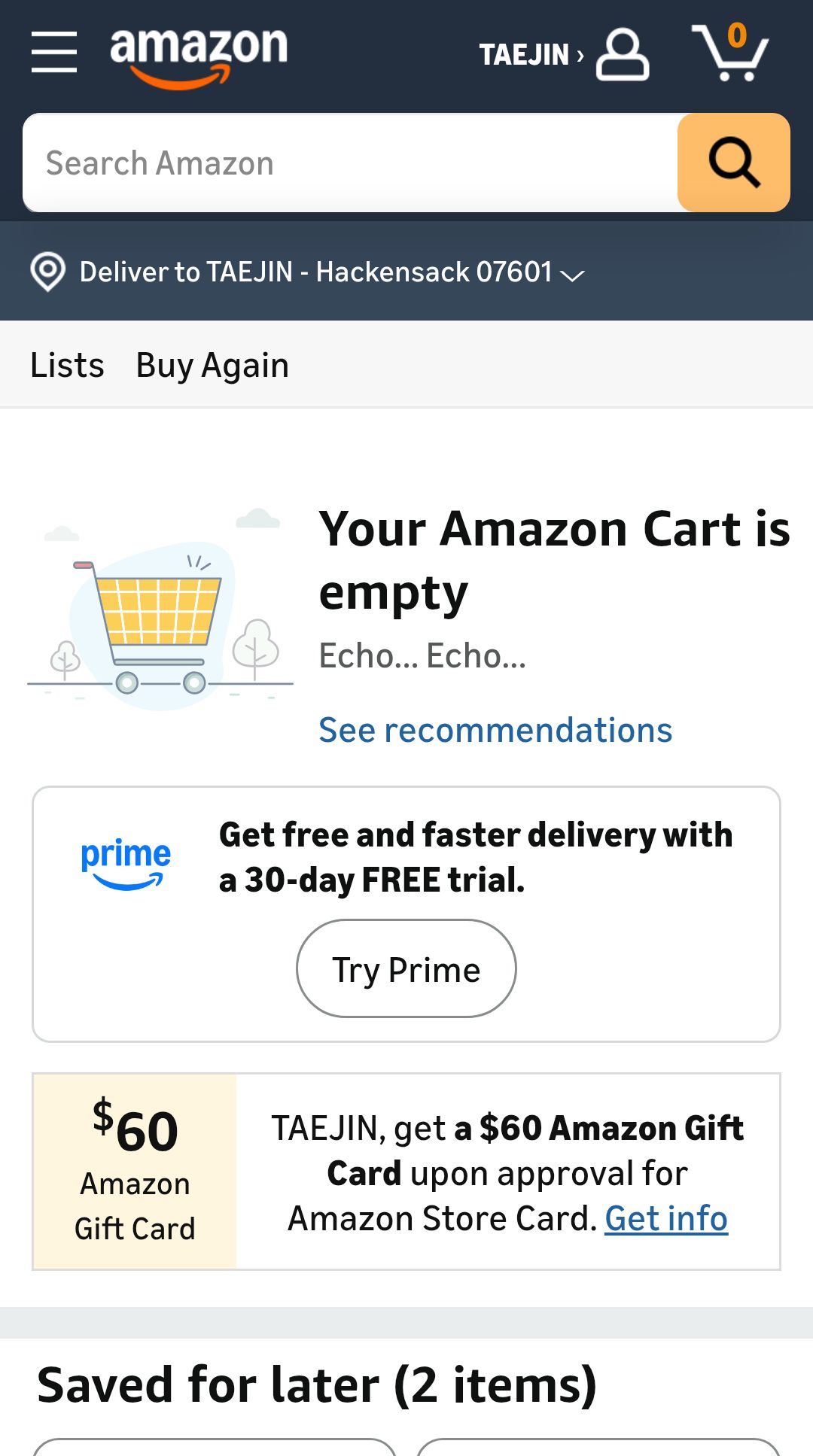Open the Buy Again tab
Viewport: 813px width, 1456px height.
[212, 366]
